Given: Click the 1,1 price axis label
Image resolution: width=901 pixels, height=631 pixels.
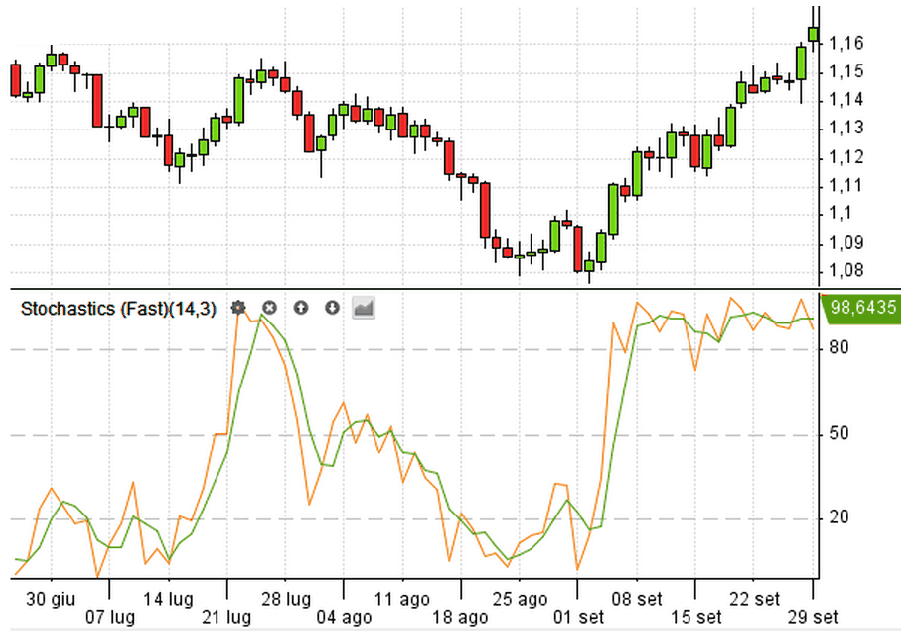Looking at the screenshot, I should point(840,214).
